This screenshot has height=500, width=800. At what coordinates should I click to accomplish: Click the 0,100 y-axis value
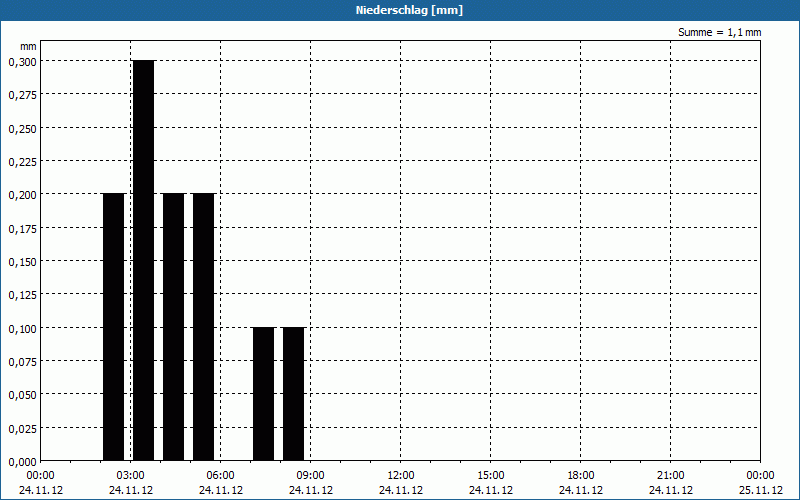[x=21, y=328]
